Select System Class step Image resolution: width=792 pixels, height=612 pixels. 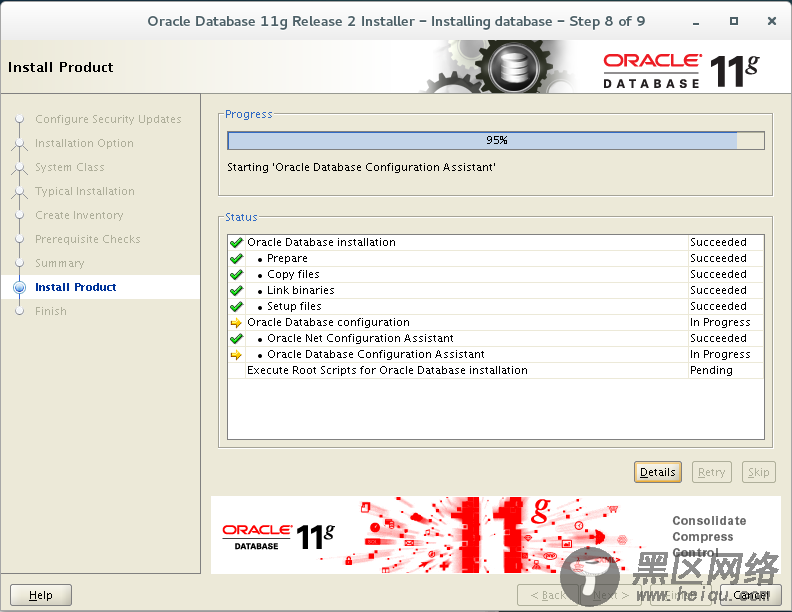[x=70, y=167]
